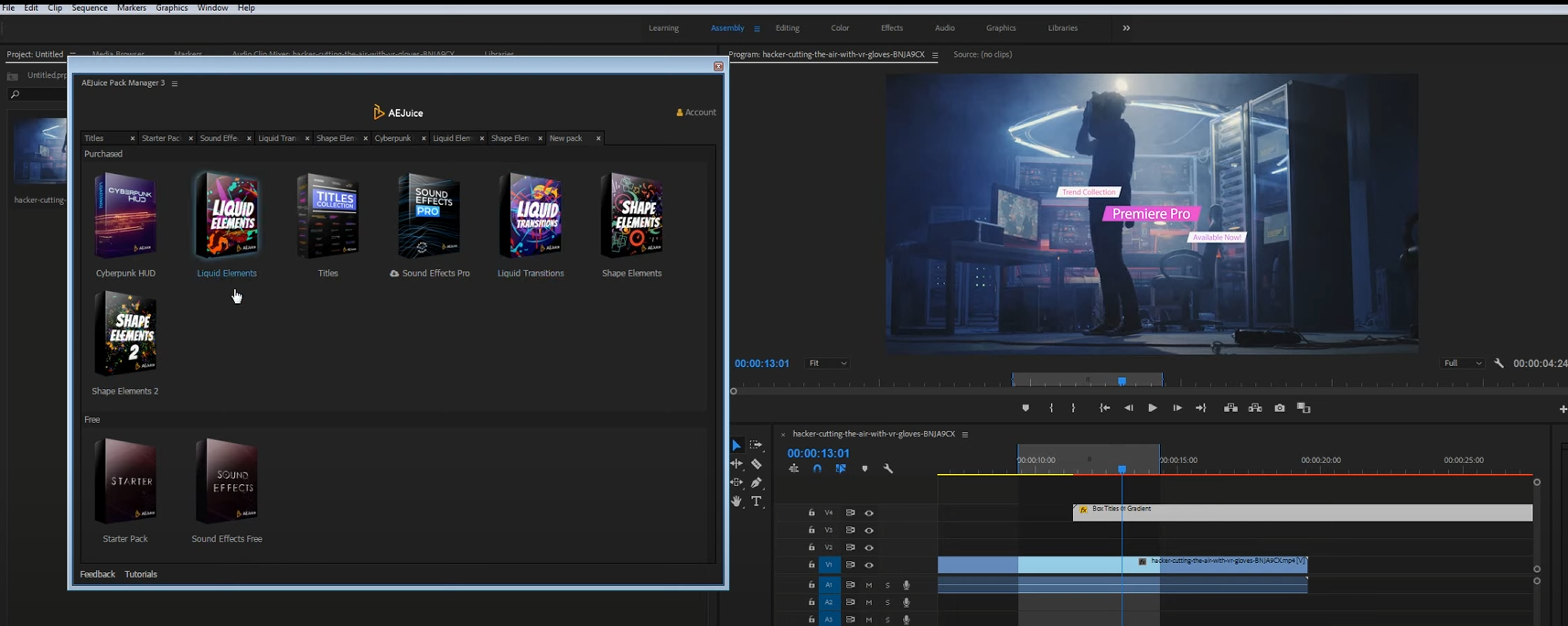1568x626 pixels.
Task: Expand the workspace overflow chevron
Action: (x=1126, y=28)
